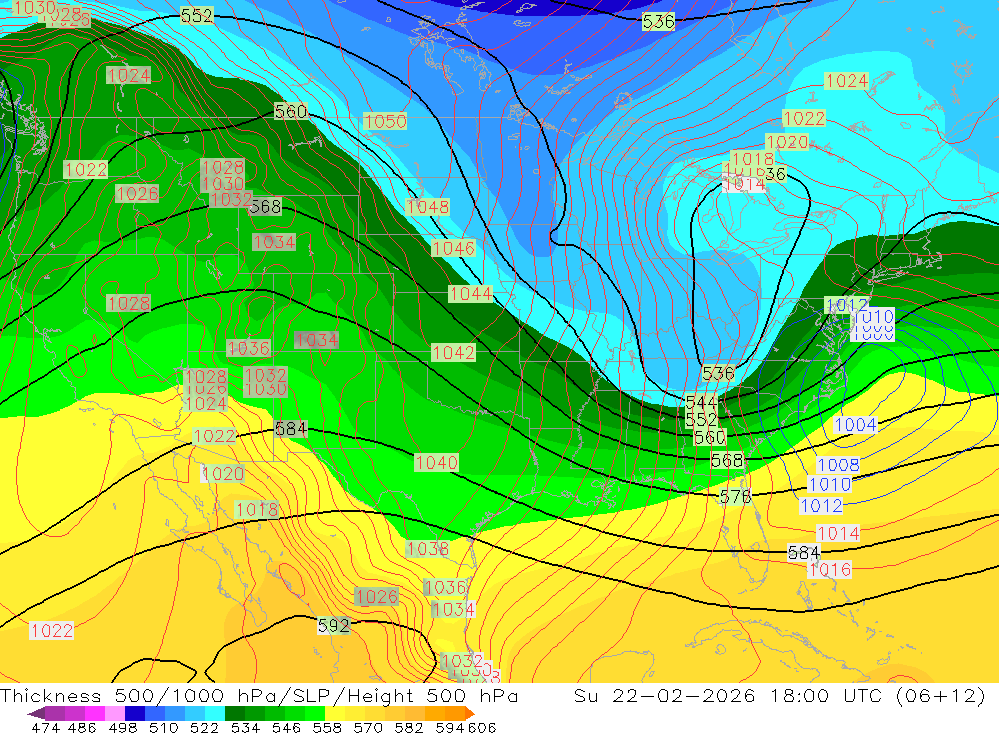The width and height of the screenshot is (1000, 733).
Task: Click the blue 1004 low-pressure label
Action: coord(855,425)
